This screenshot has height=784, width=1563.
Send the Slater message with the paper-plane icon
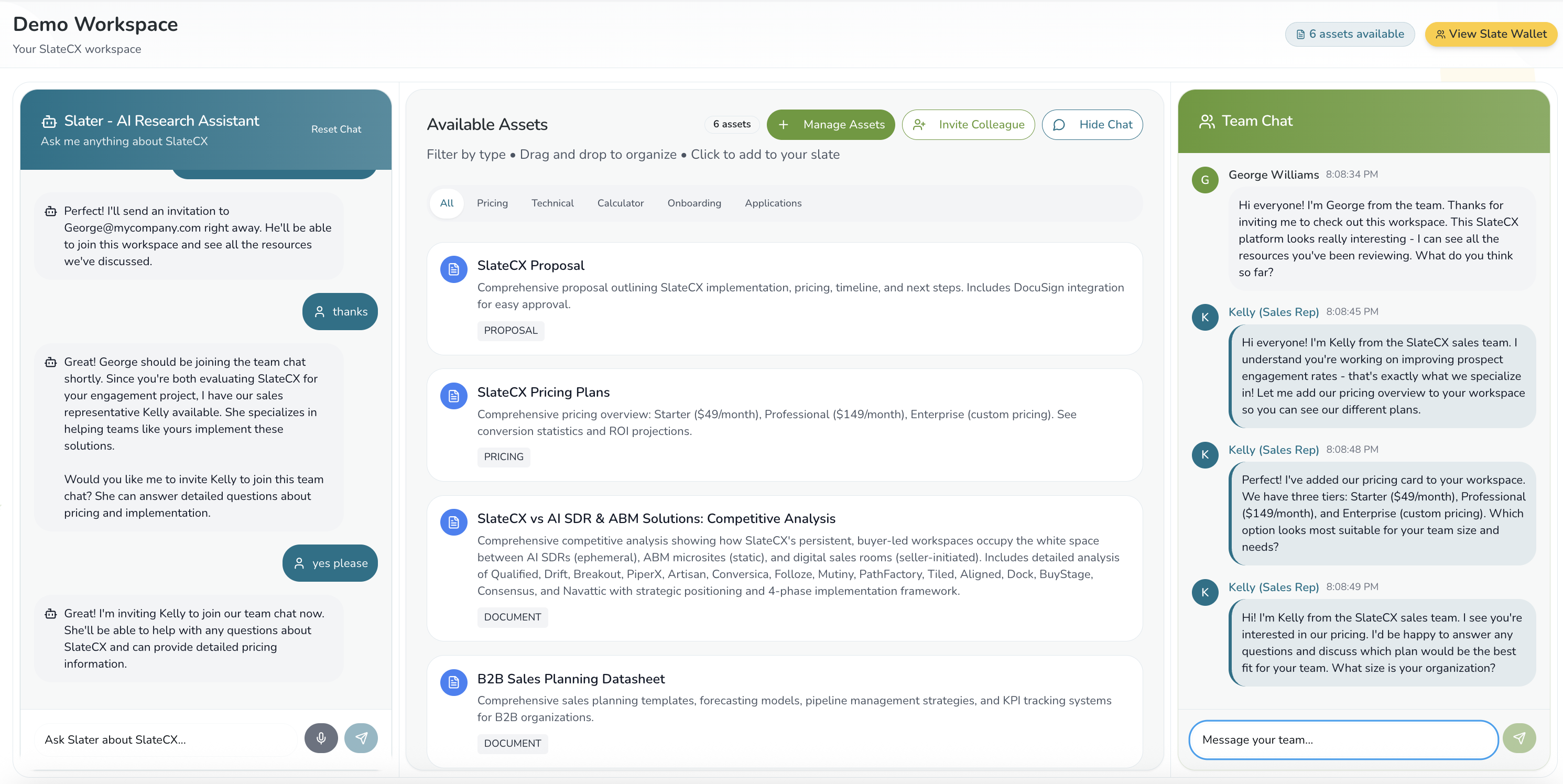tap(361, 738)
